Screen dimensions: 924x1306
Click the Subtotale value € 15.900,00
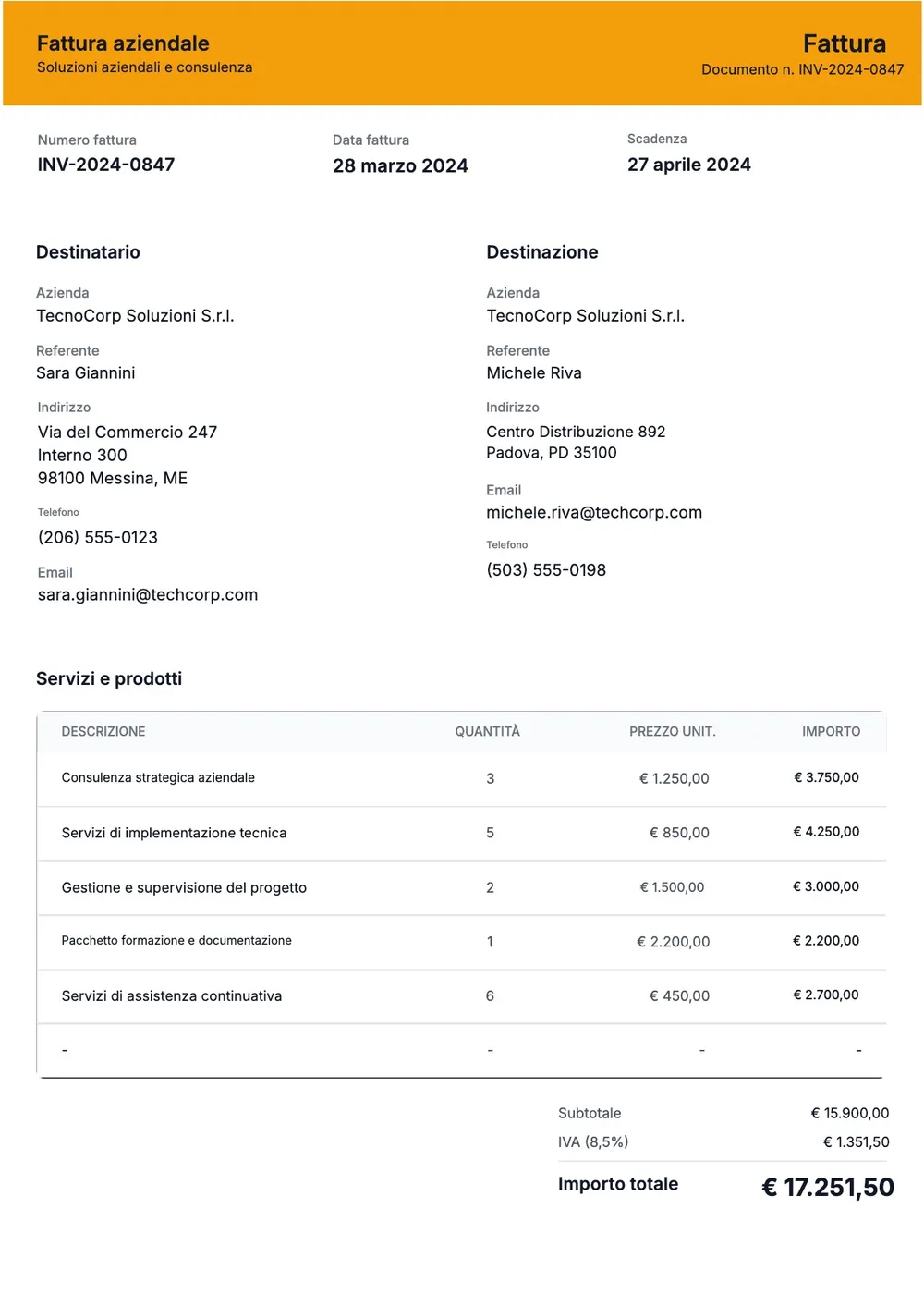(x=850, y=1114)
